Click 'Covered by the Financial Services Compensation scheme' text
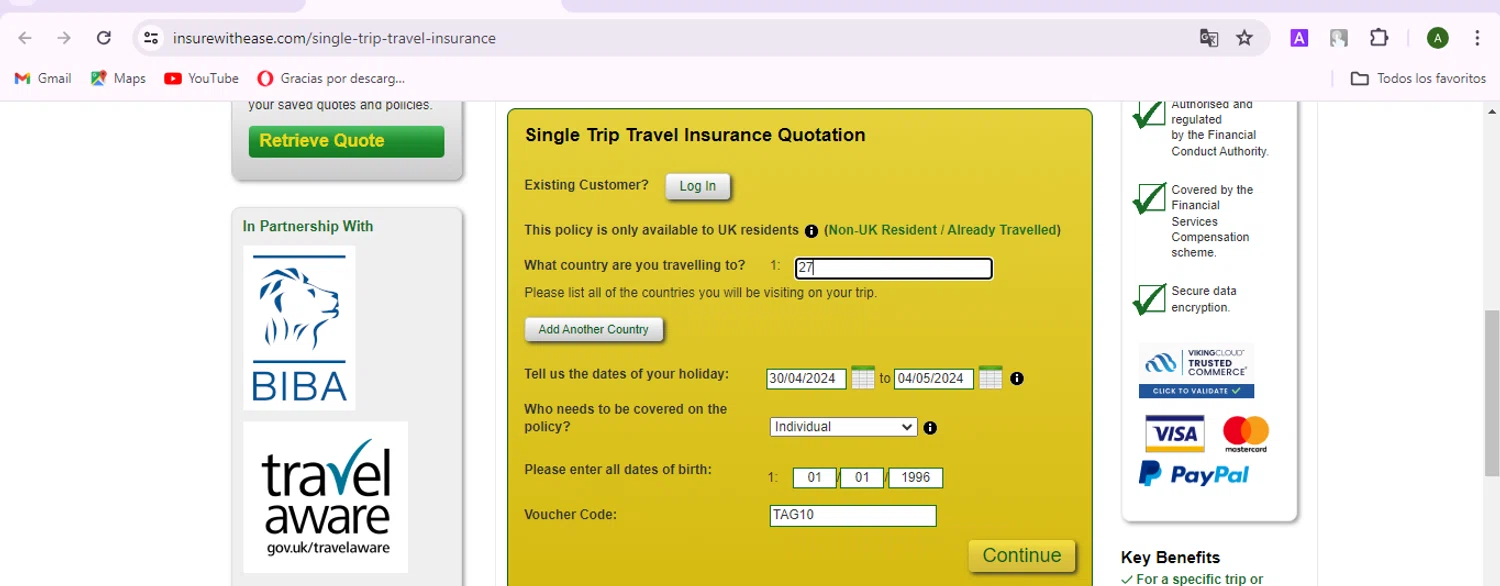This screenshot has width=1500, height=586. coord(1212,221)
